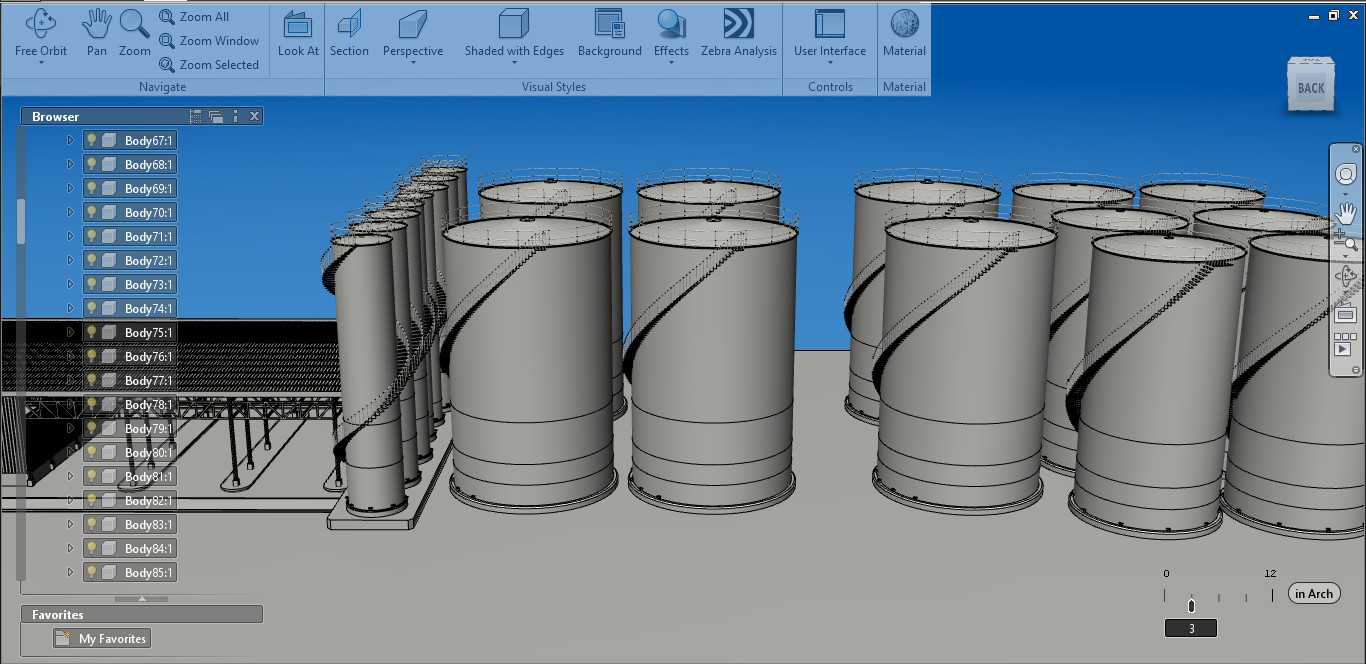Click orbit tool in navigation bar
This screenshot has height=664, width=1366.
1345,275
